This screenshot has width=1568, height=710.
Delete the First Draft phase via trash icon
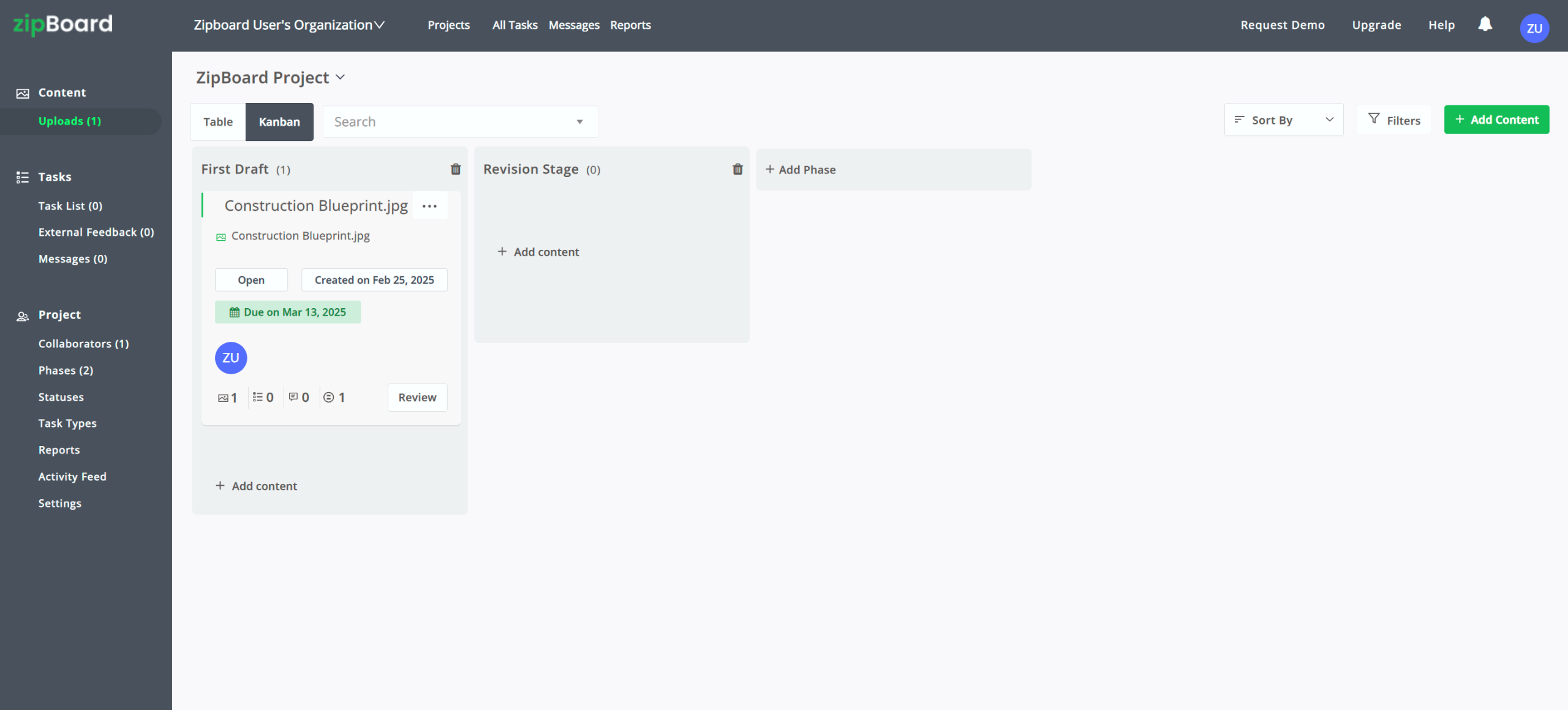click(x=456, y=169)
